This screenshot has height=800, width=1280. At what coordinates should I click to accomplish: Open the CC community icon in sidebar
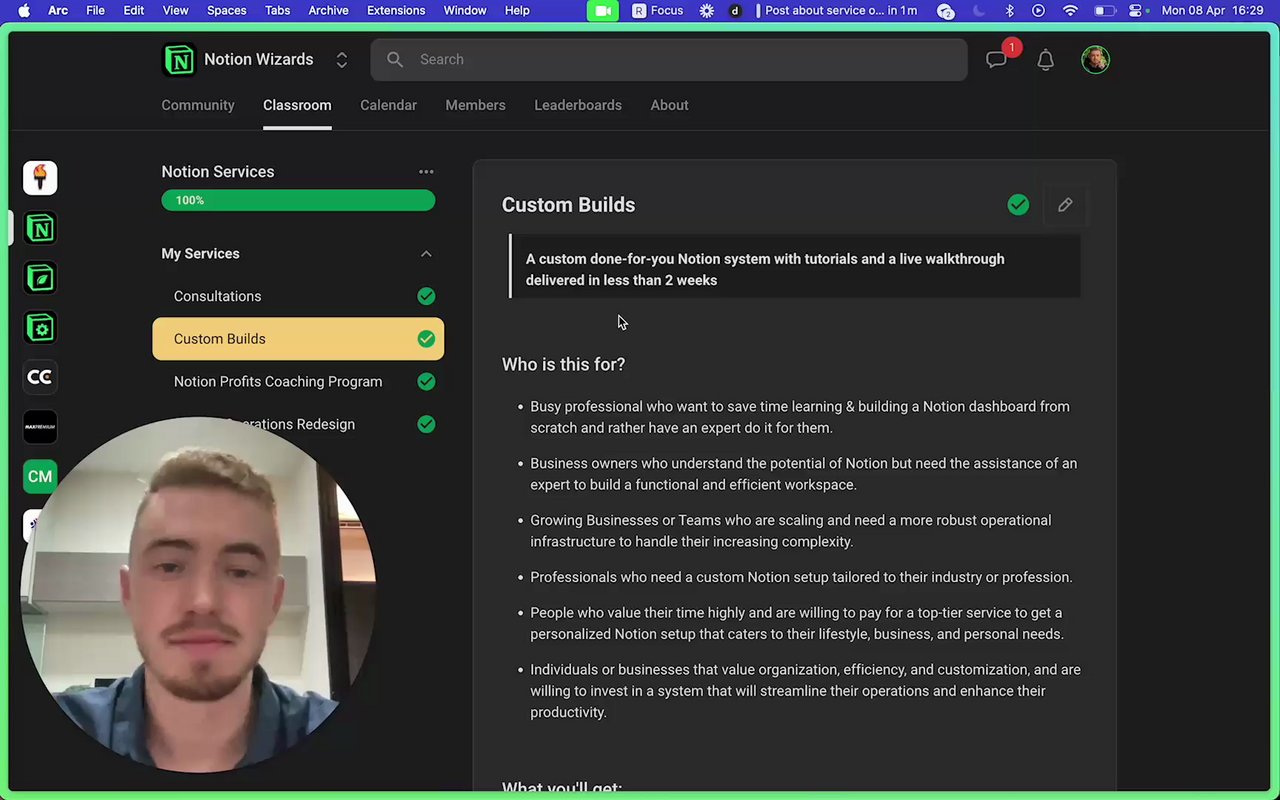40,377
